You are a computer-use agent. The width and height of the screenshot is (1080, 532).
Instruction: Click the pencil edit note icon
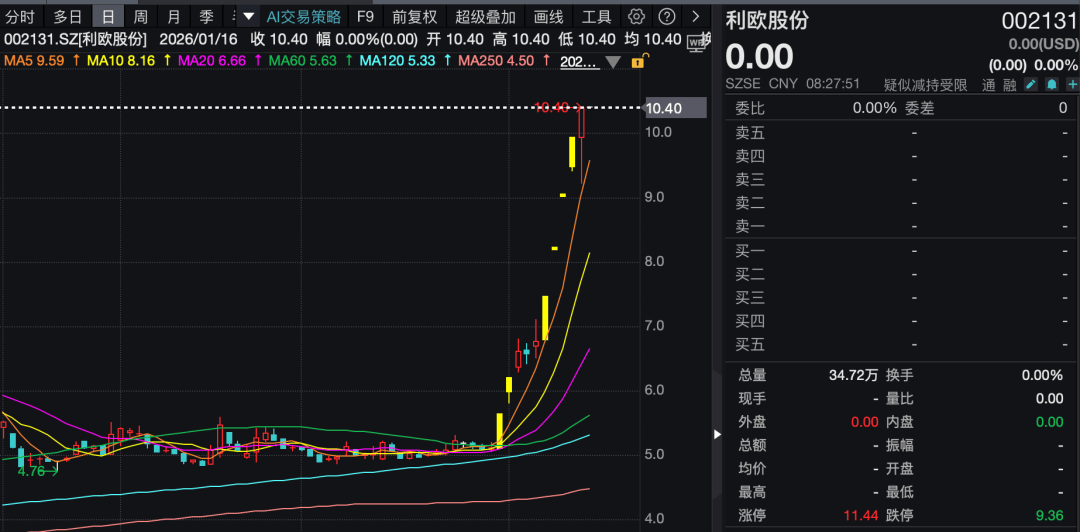click(1031, 85)
